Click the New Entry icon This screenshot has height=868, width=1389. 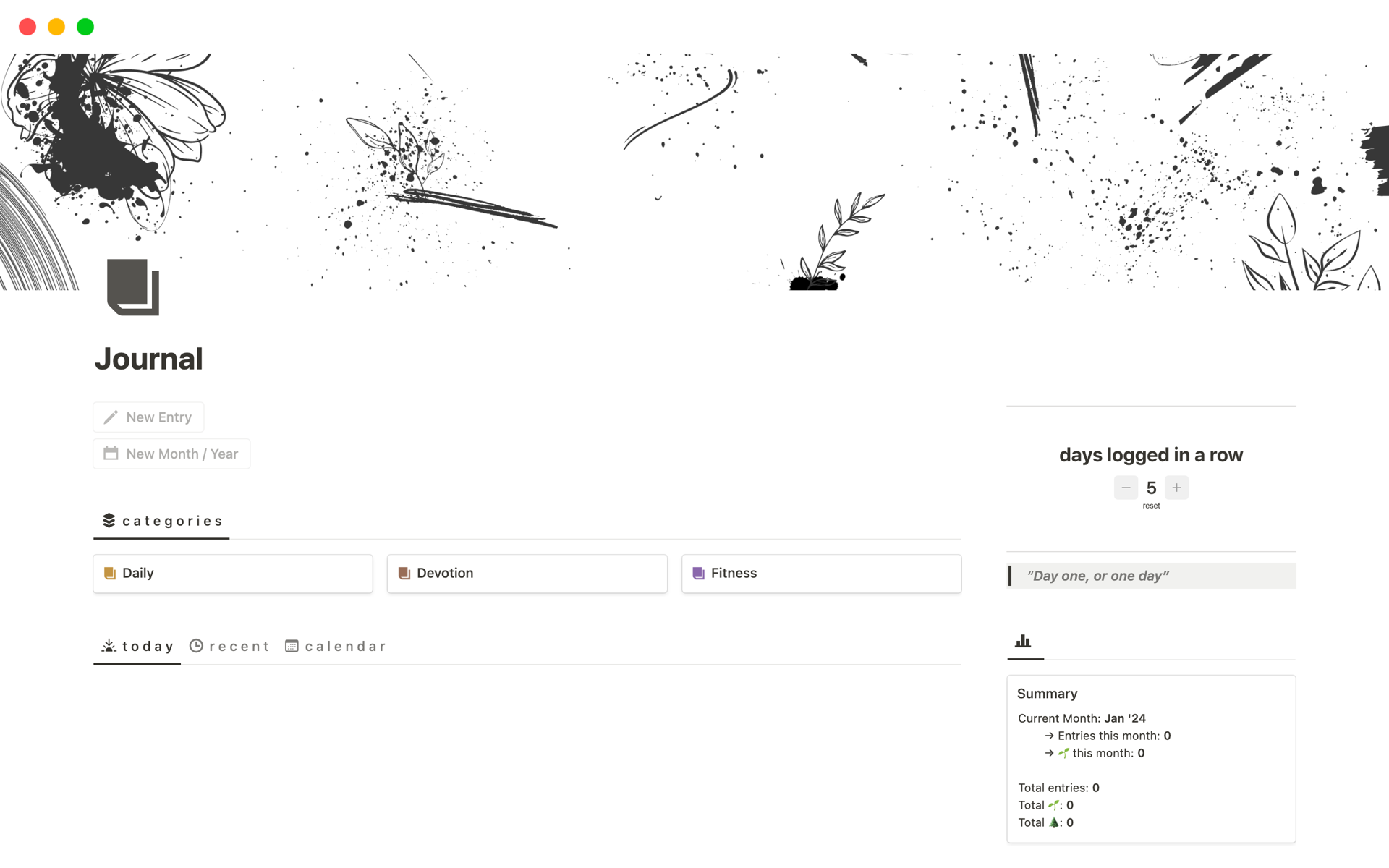coord(111,417)
